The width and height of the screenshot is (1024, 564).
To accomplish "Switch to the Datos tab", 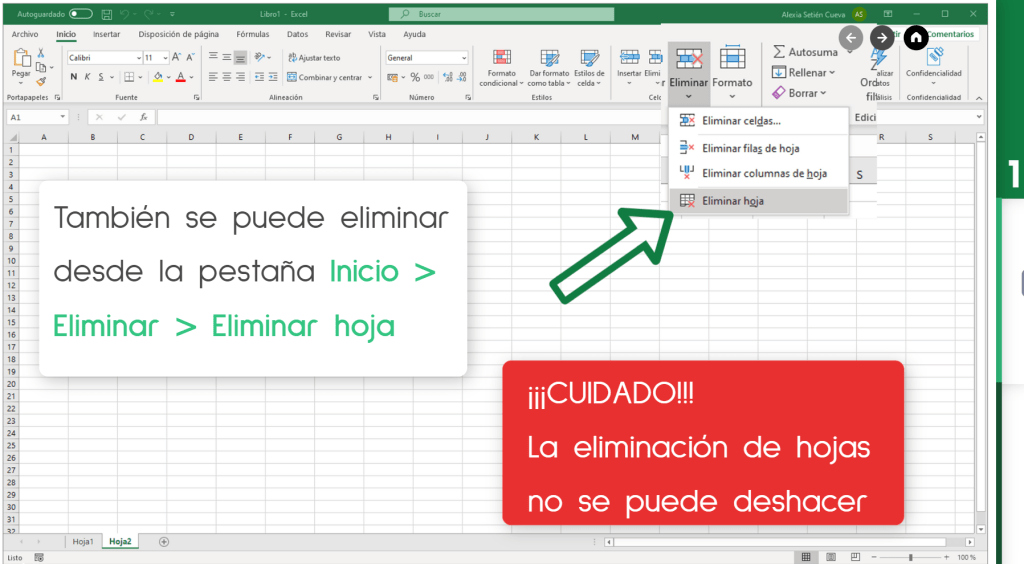I will point(297,34).
